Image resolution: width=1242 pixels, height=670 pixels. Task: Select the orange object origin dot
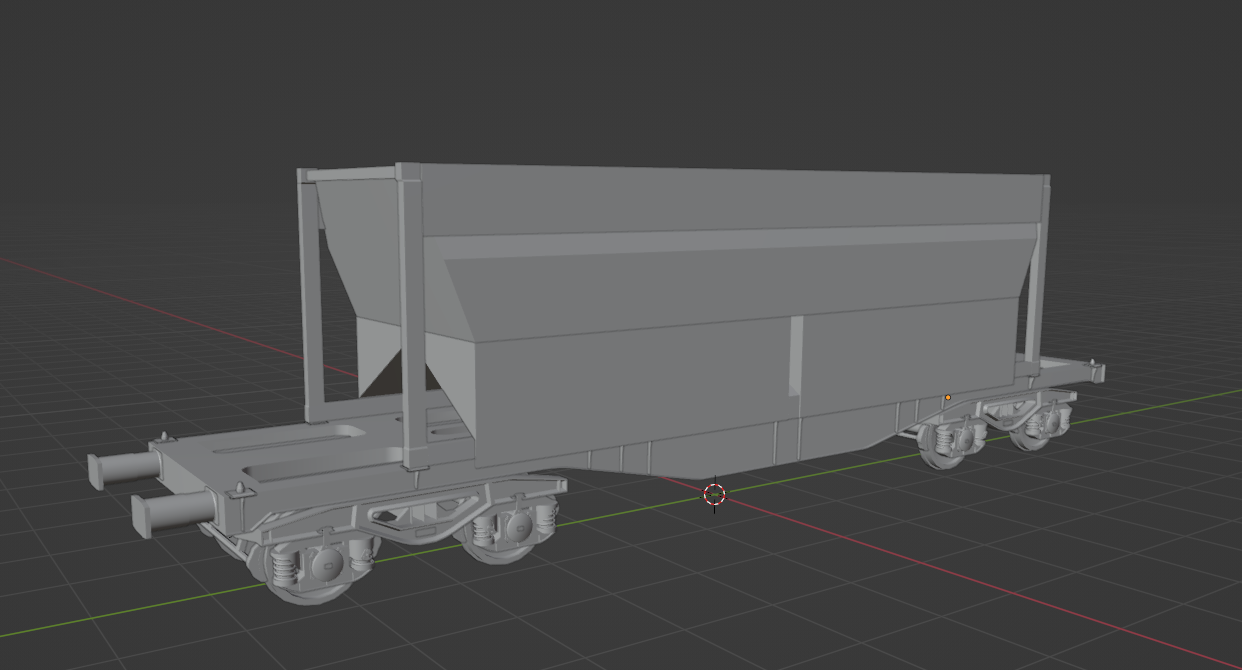point(948,397)
